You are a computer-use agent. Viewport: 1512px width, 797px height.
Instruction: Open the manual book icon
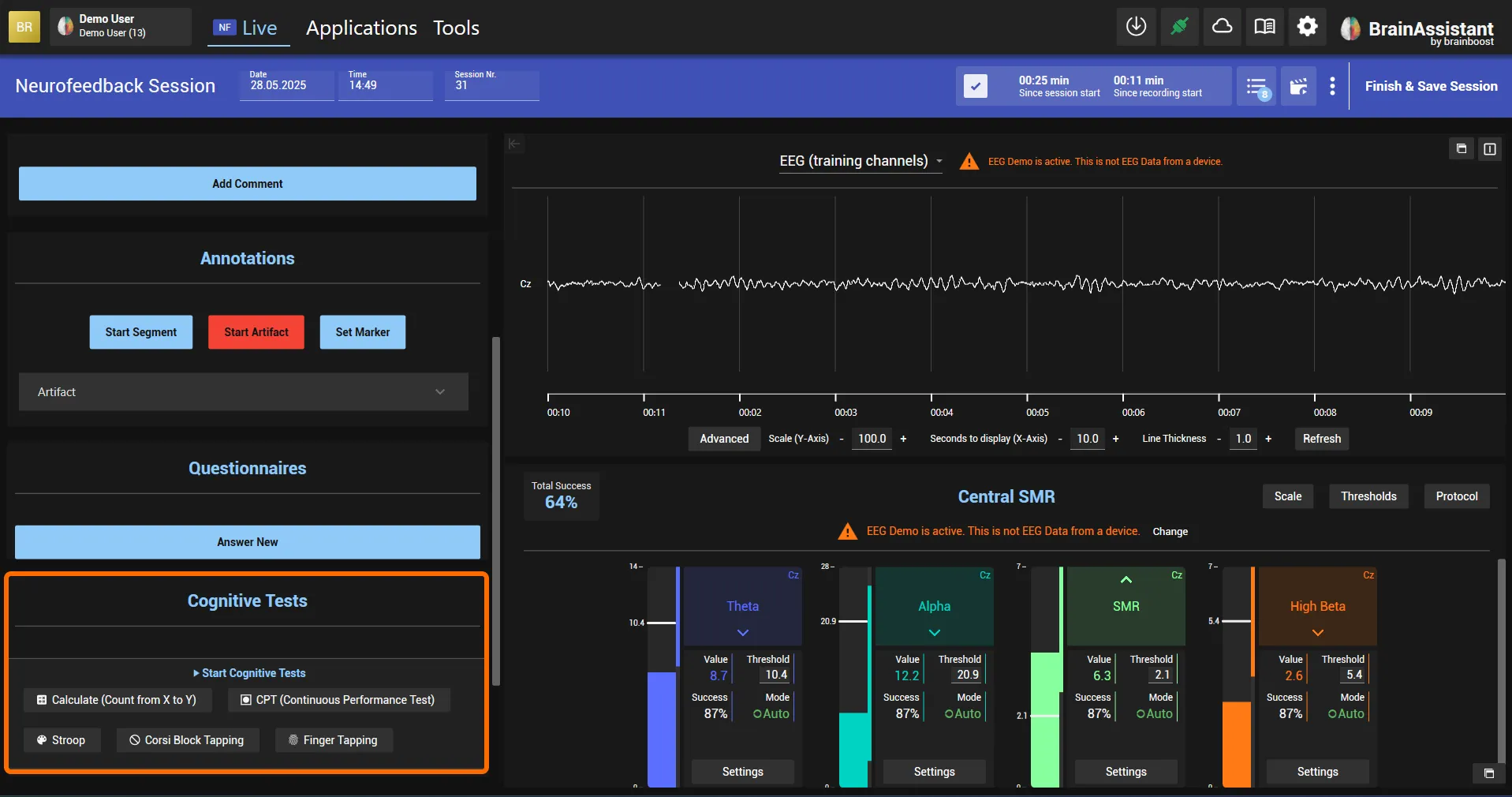click(1264, 27)
